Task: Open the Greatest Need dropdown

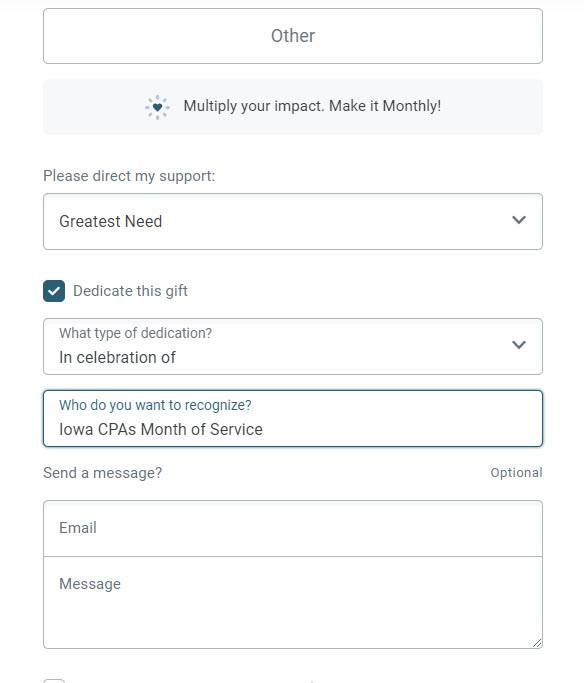Action: pos(293,221)
